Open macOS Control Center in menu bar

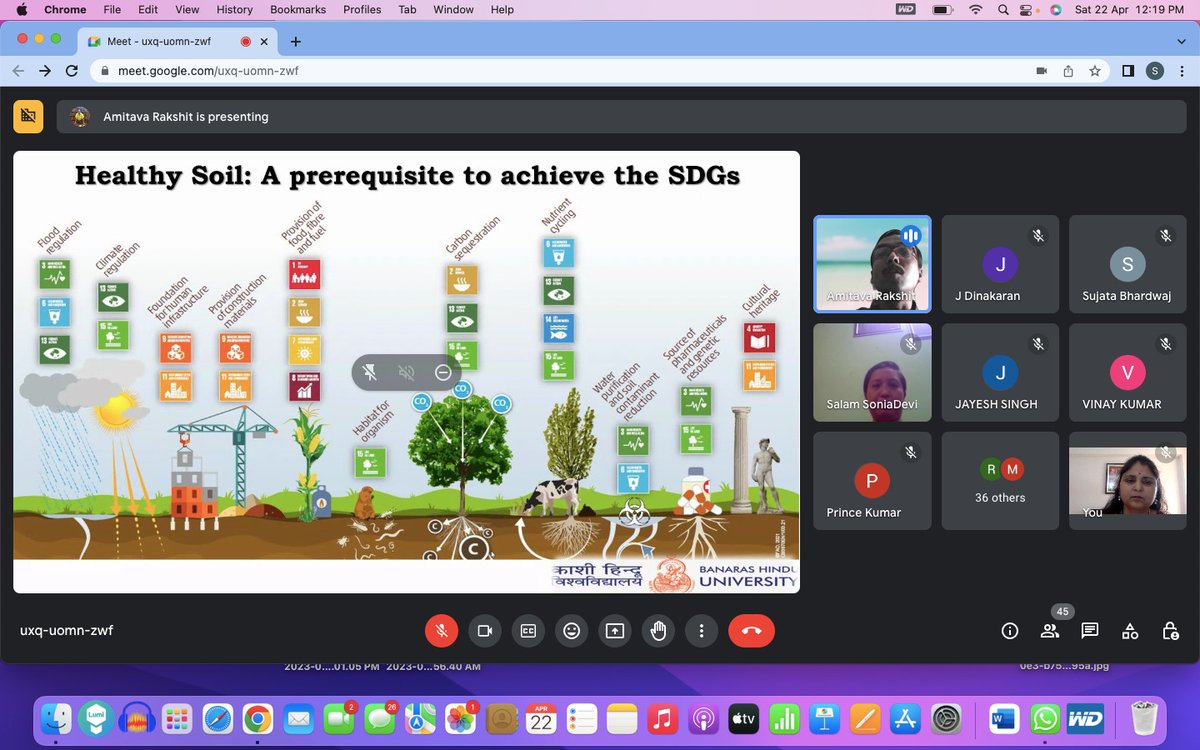pos(1028,10)
